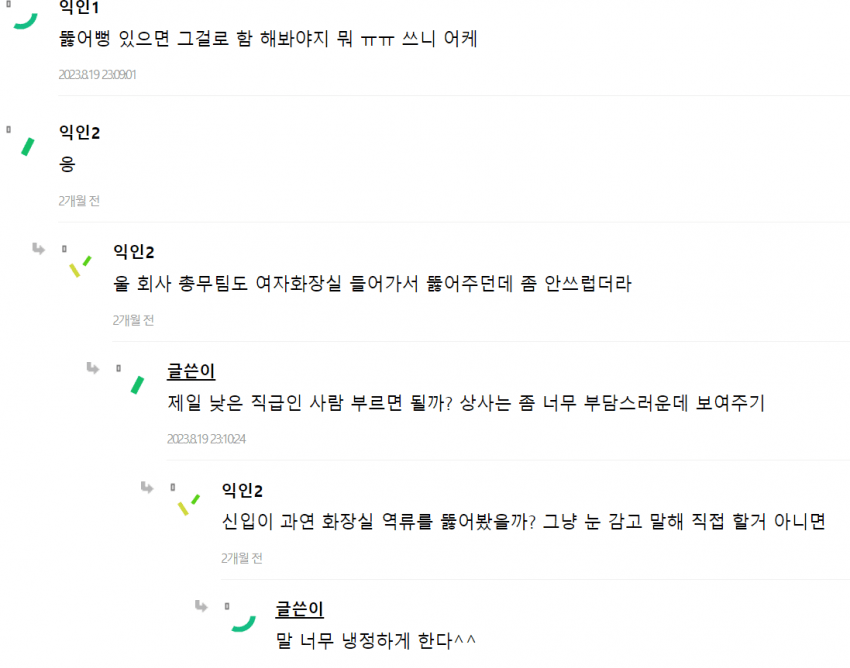Click the reply arrow before the '말 너무 냉정하게' comment
This screenshot has width=850, height=668.
click(201, 605)
